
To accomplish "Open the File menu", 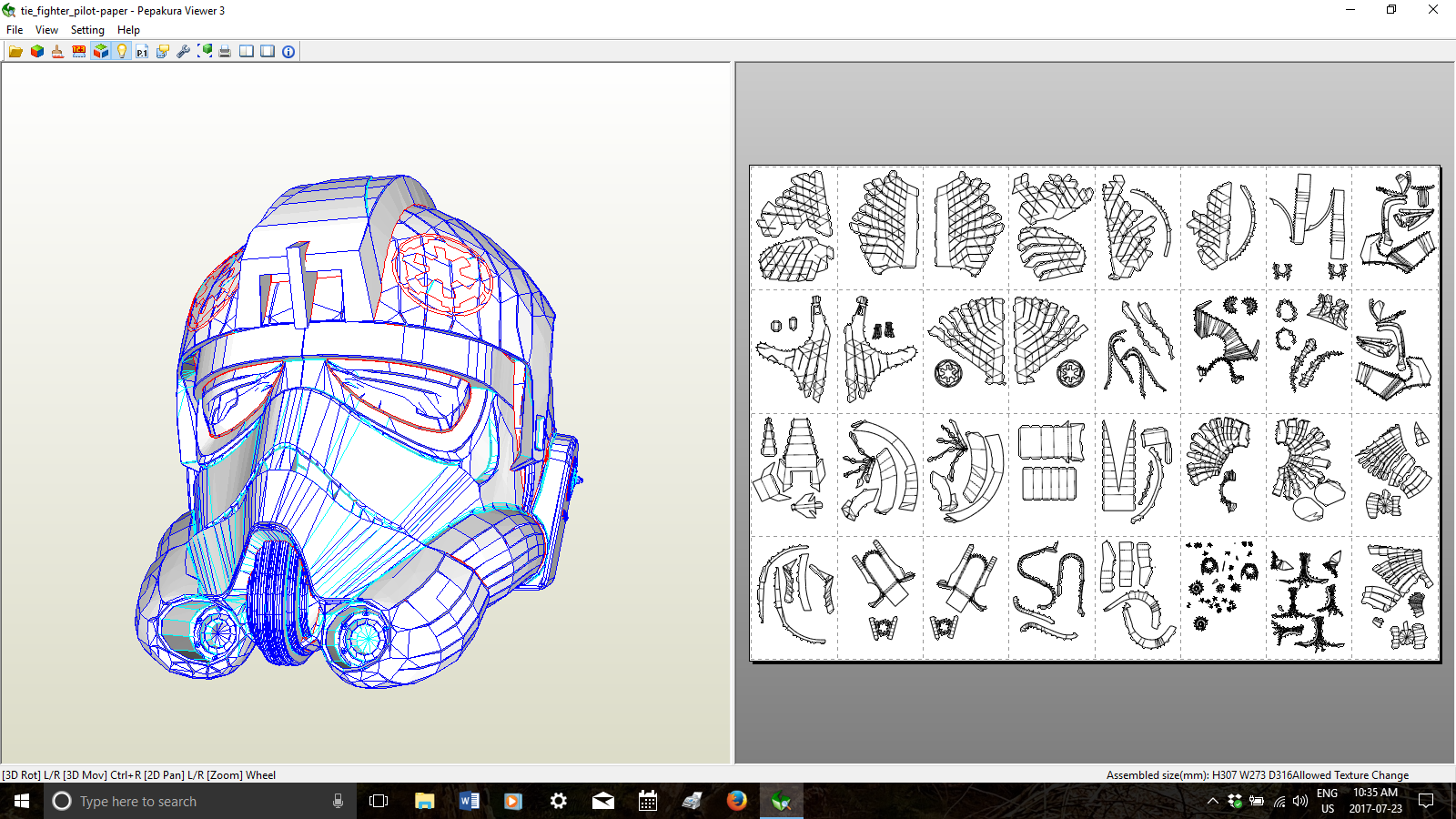I will (x=15, y=30).
